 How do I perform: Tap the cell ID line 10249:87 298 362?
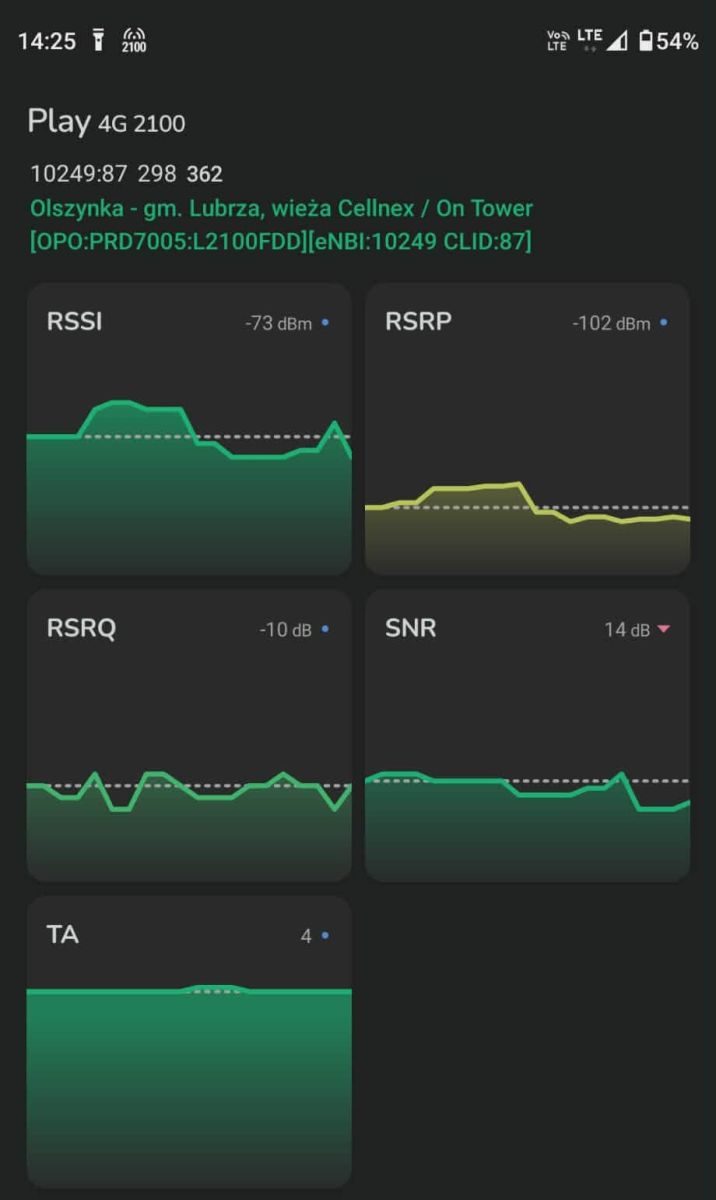point(126,174)
